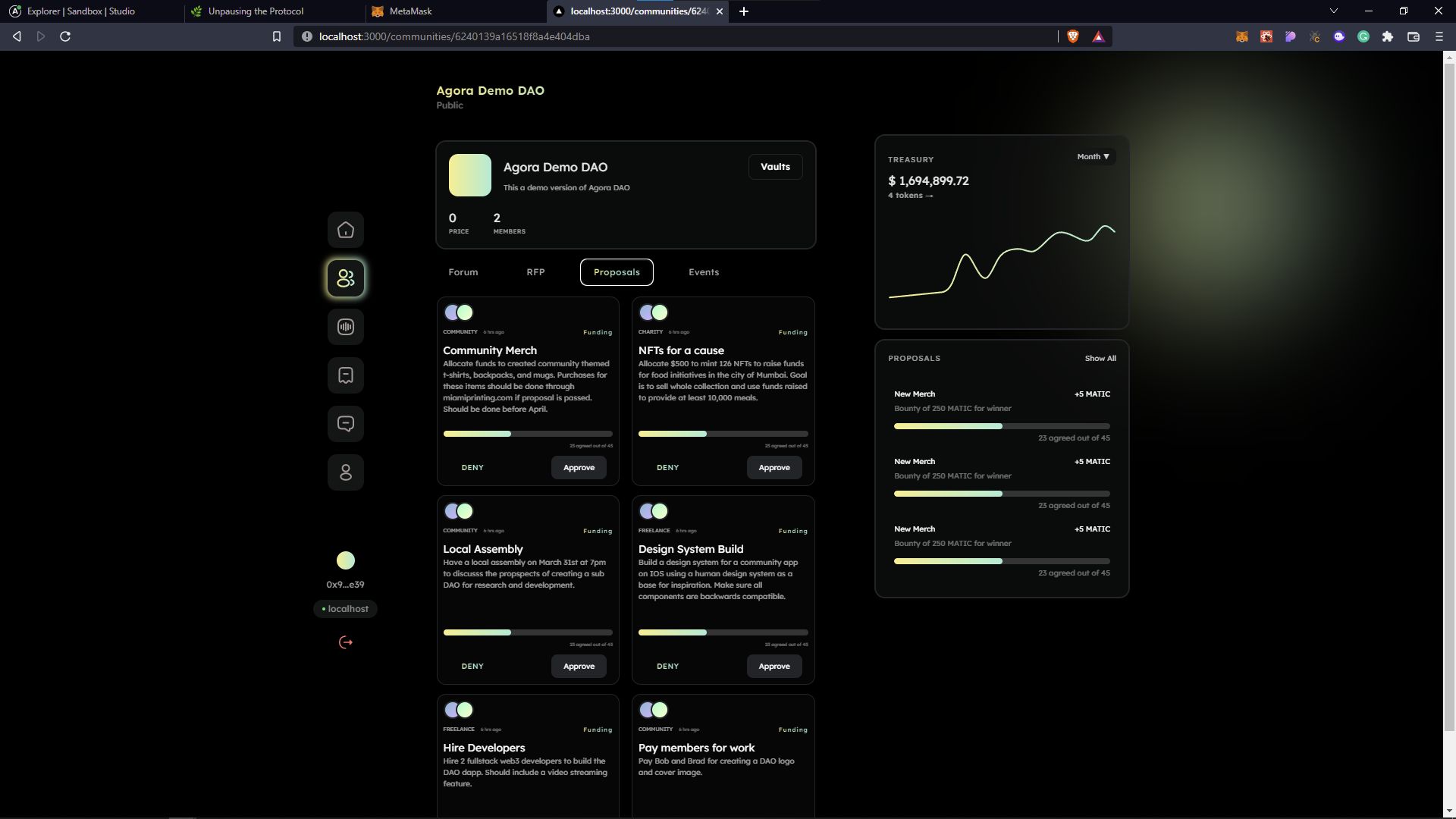Image resolution: width=1456 pixels, height=819 pixels.
Task: Select the Communities sidebar icon
Action: 346,278
